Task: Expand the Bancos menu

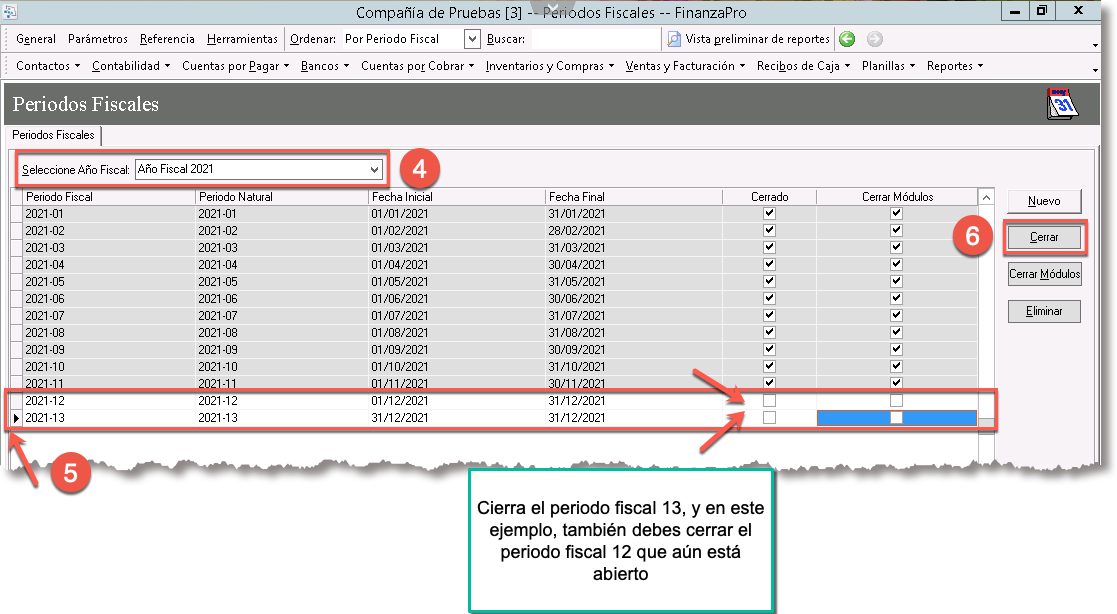Action: click(x=325, y=66)
